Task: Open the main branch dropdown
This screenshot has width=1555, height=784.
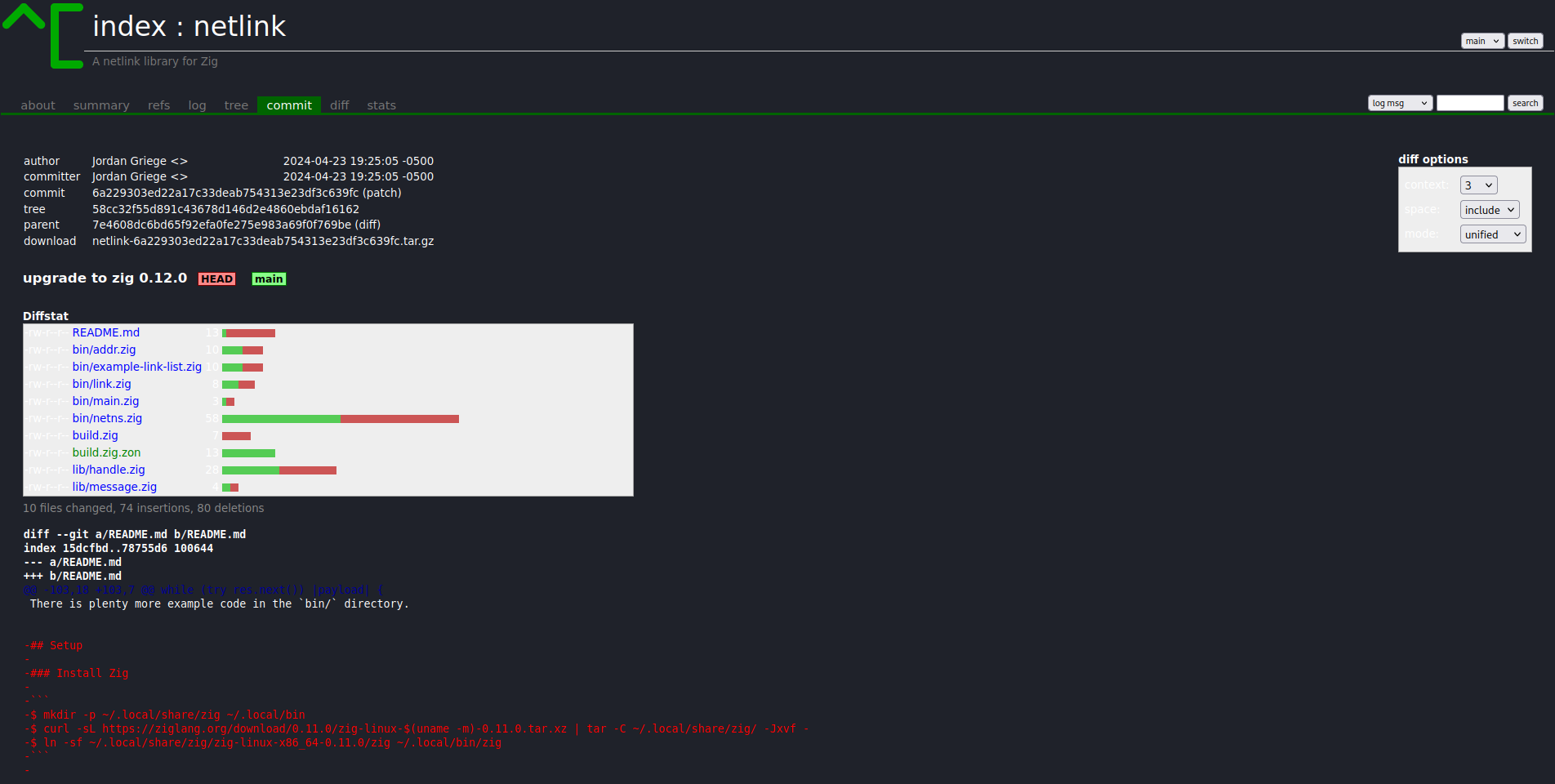Action: [1482, 41]
